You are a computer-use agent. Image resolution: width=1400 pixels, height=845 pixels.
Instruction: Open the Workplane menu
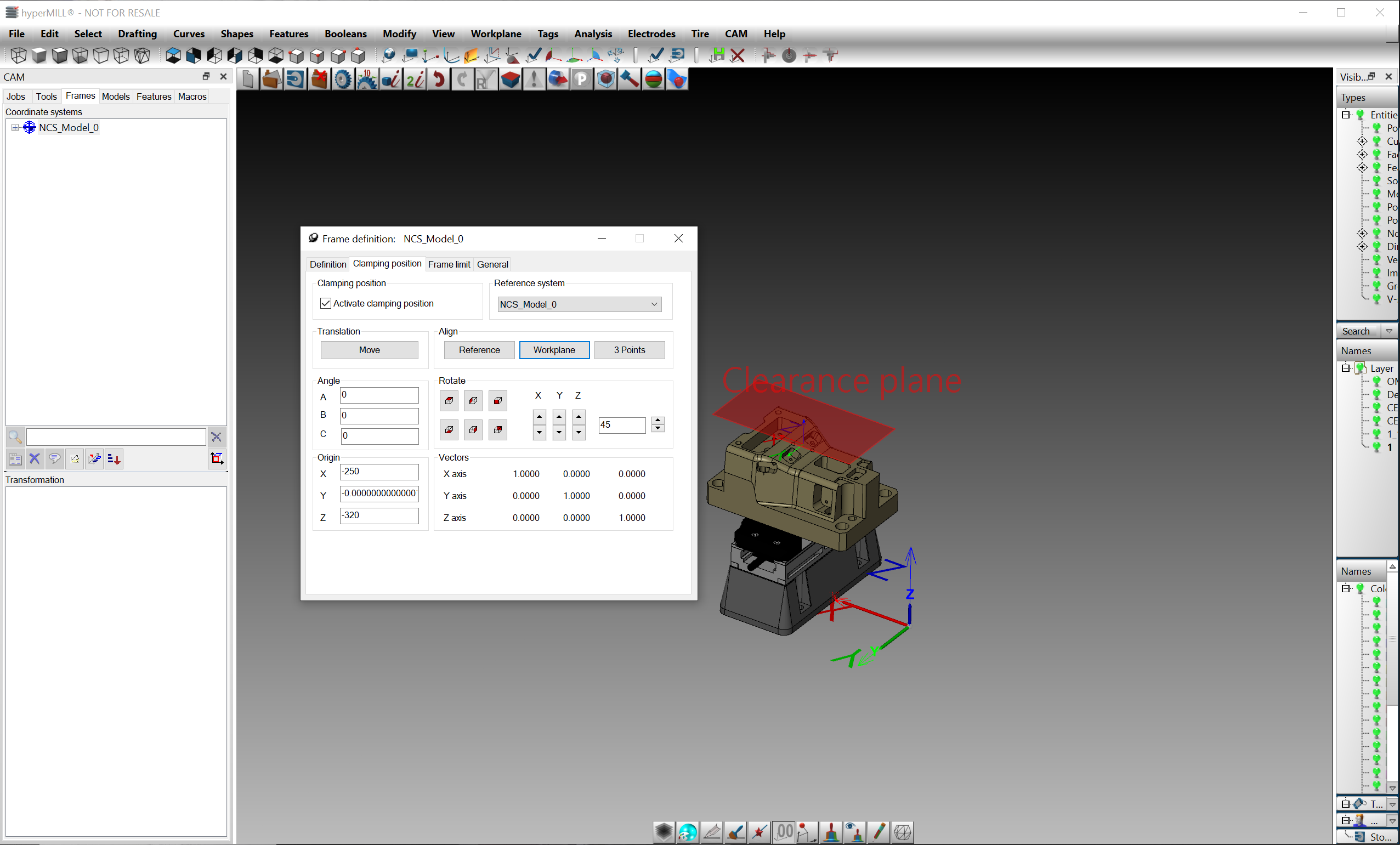coord(495,33)
